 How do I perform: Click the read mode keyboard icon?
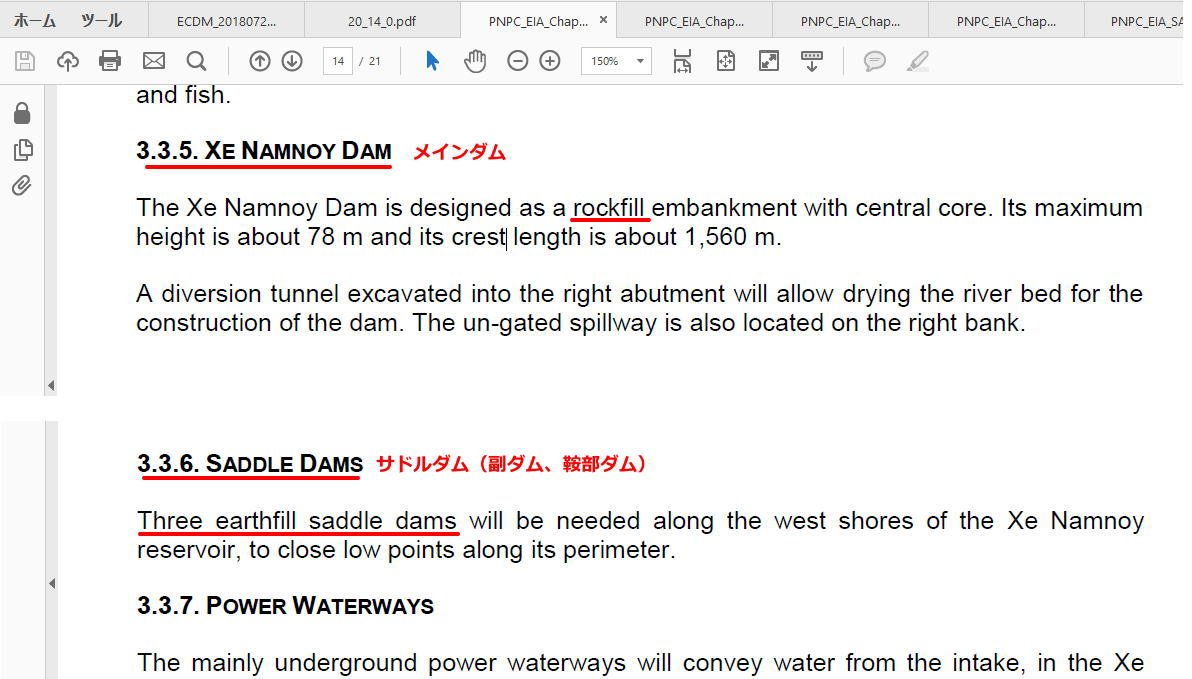pyautogui.click(x=812, y=61)
